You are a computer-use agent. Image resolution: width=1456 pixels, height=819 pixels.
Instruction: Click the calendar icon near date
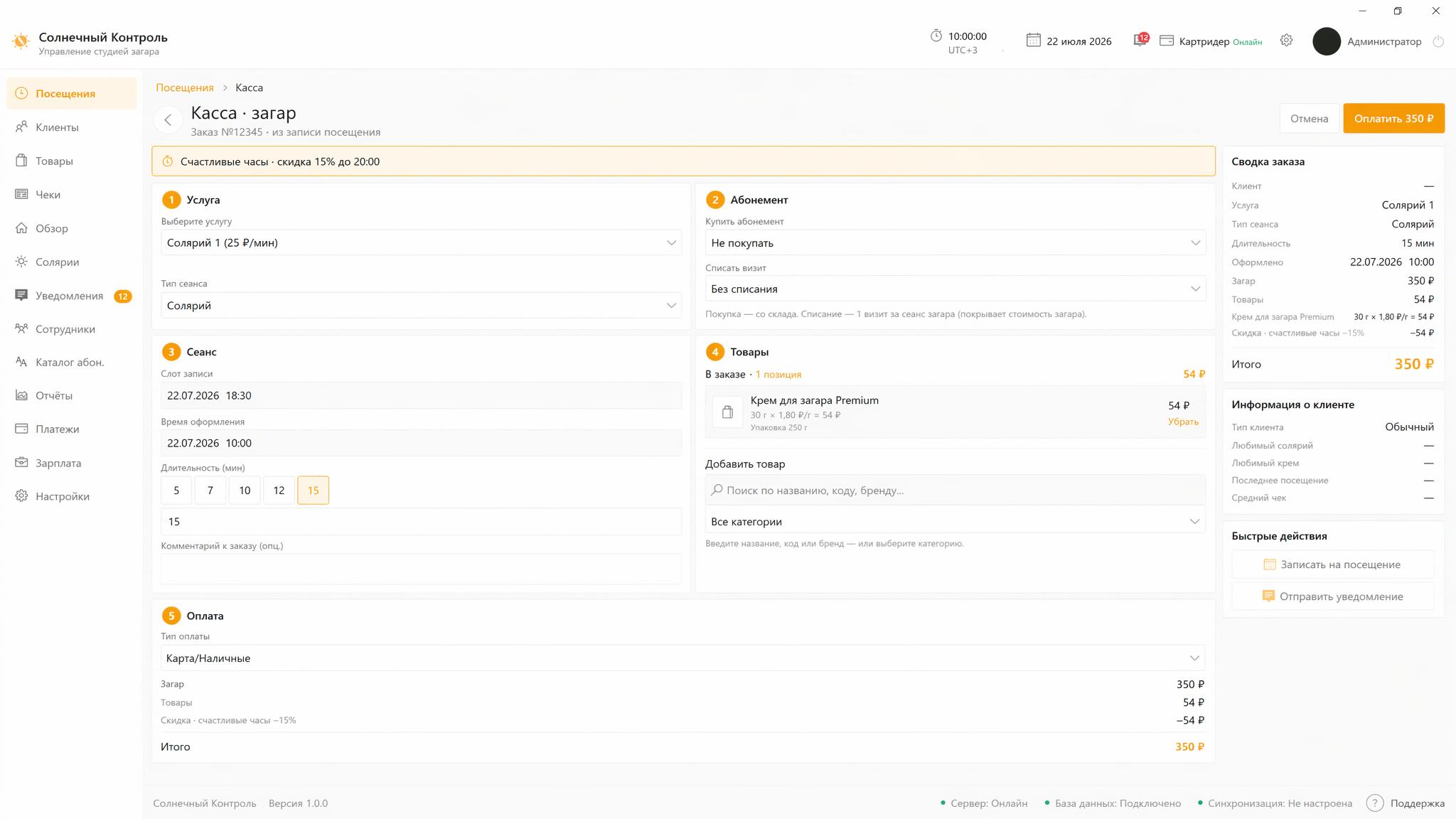point(1033,41)
